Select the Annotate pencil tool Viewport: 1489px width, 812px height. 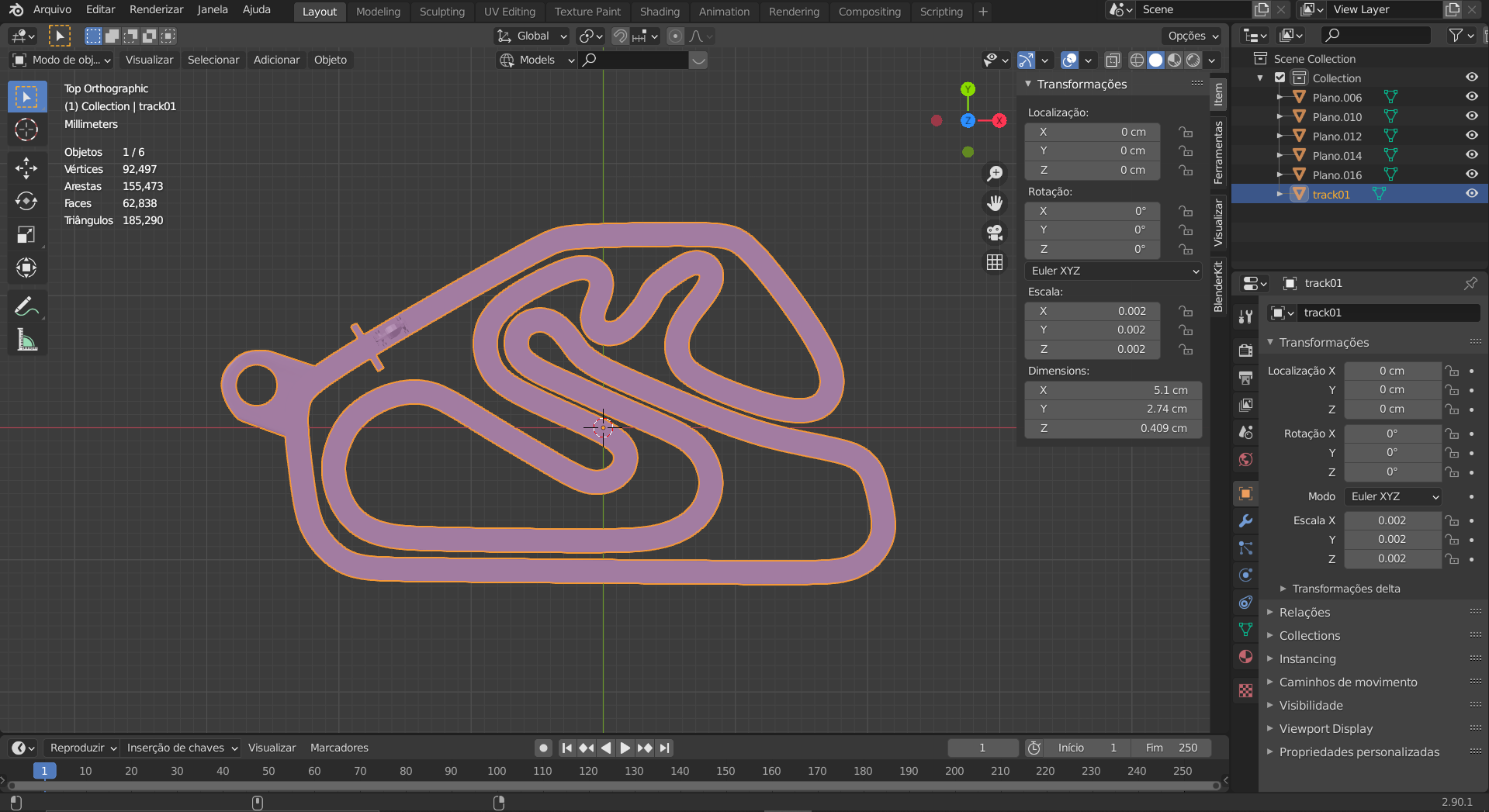click(26, 307)
